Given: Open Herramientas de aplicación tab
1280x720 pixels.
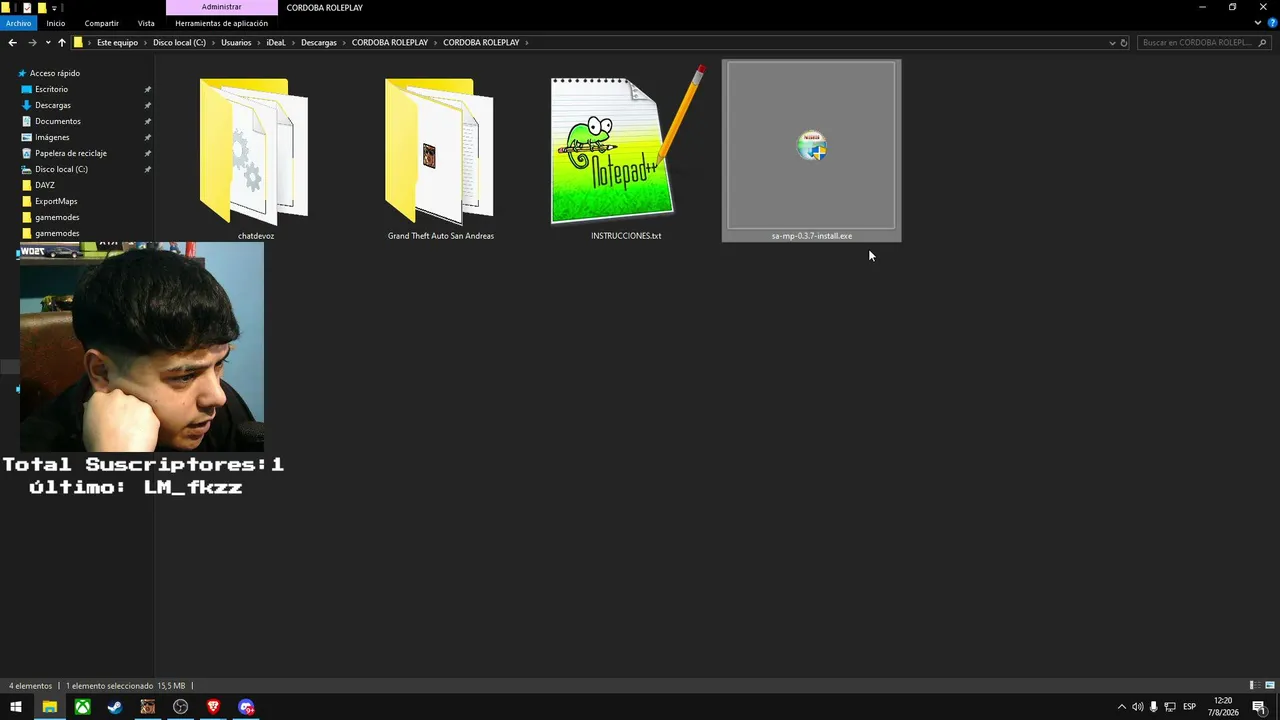Looking at the screenshot, I should coord(221,23).
